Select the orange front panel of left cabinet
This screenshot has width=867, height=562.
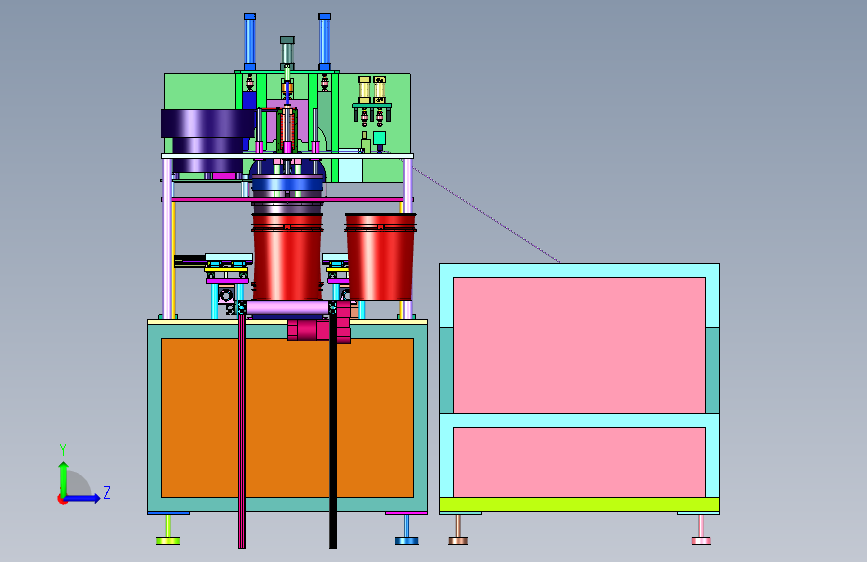[x=288, y=418]
